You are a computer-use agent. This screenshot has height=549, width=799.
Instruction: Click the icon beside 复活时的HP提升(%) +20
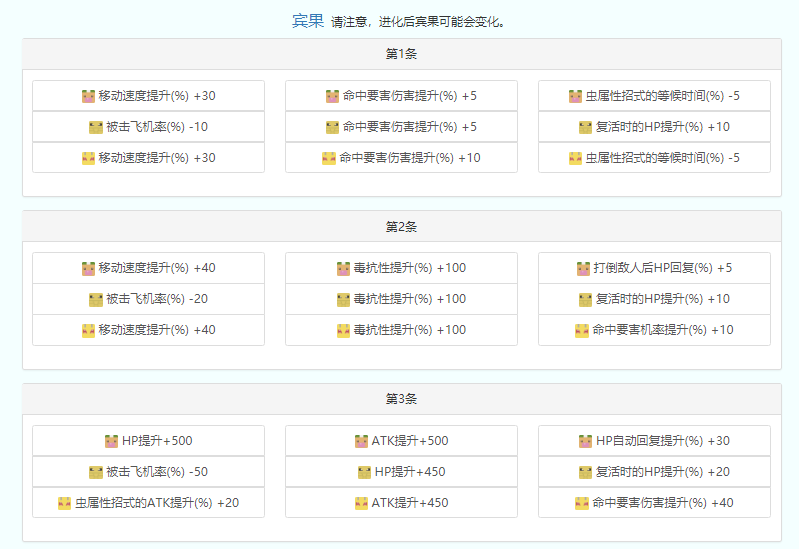point(586,472)
